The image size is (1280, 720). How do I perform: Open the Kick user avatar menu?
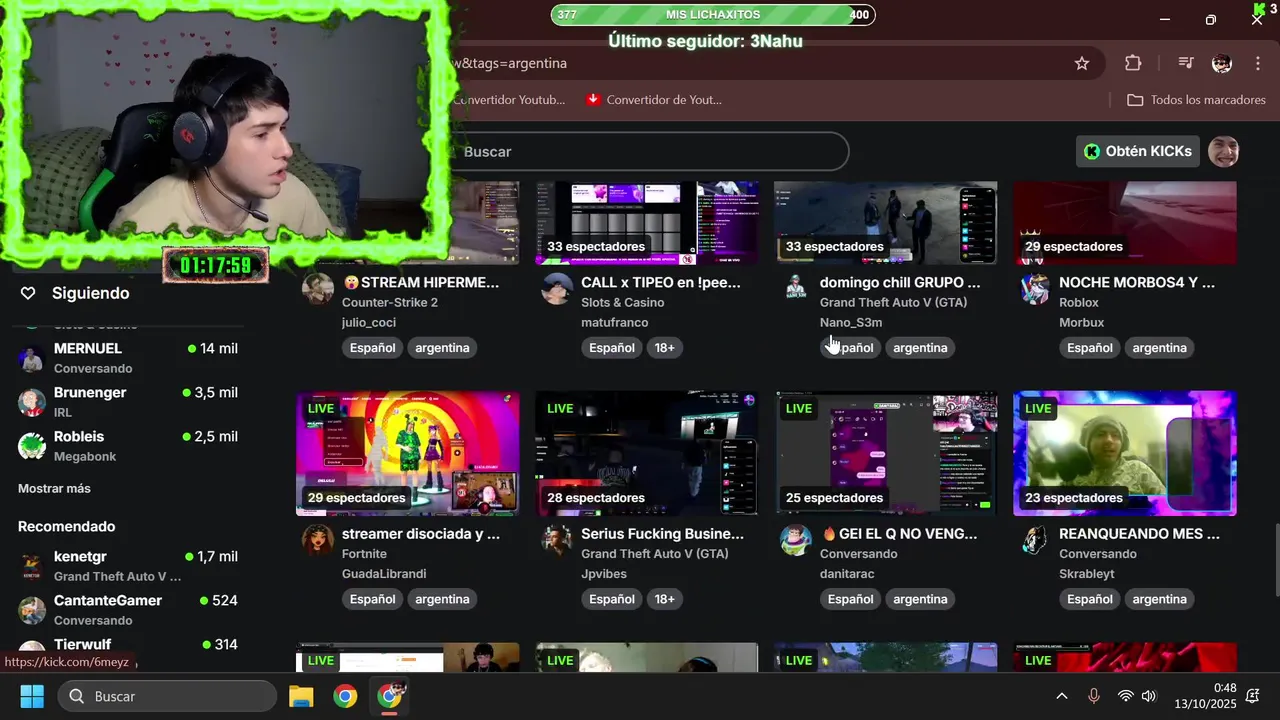point(1224,151)
